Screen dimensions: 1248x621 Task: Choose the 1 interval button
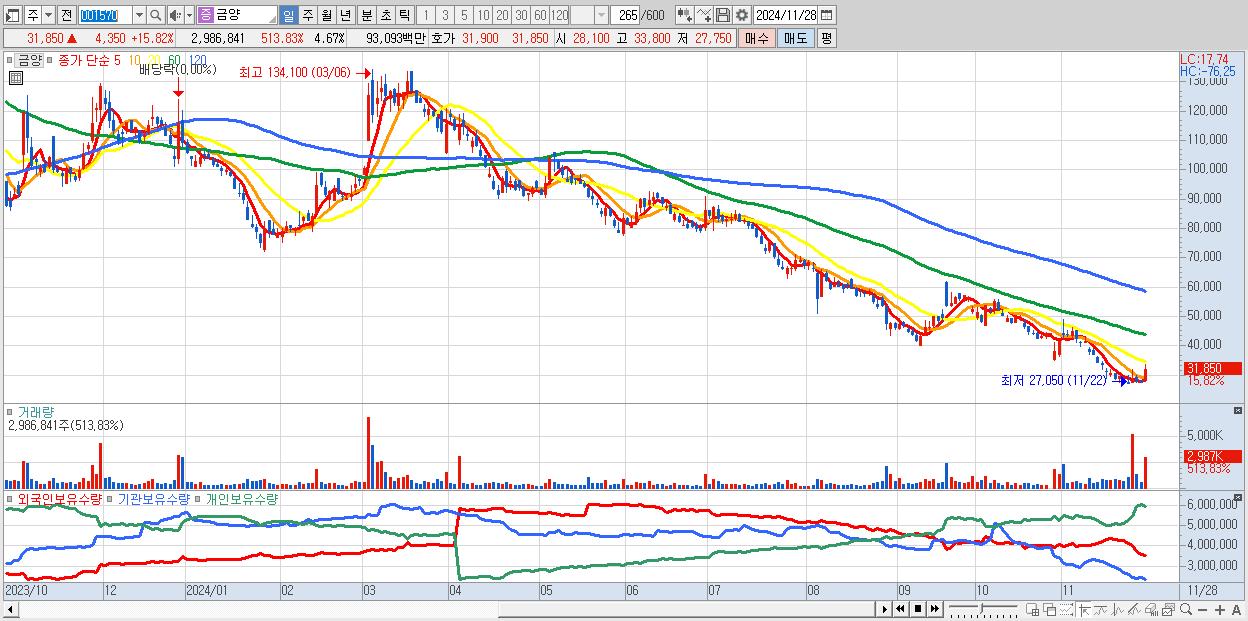click(x=426, y=15)
